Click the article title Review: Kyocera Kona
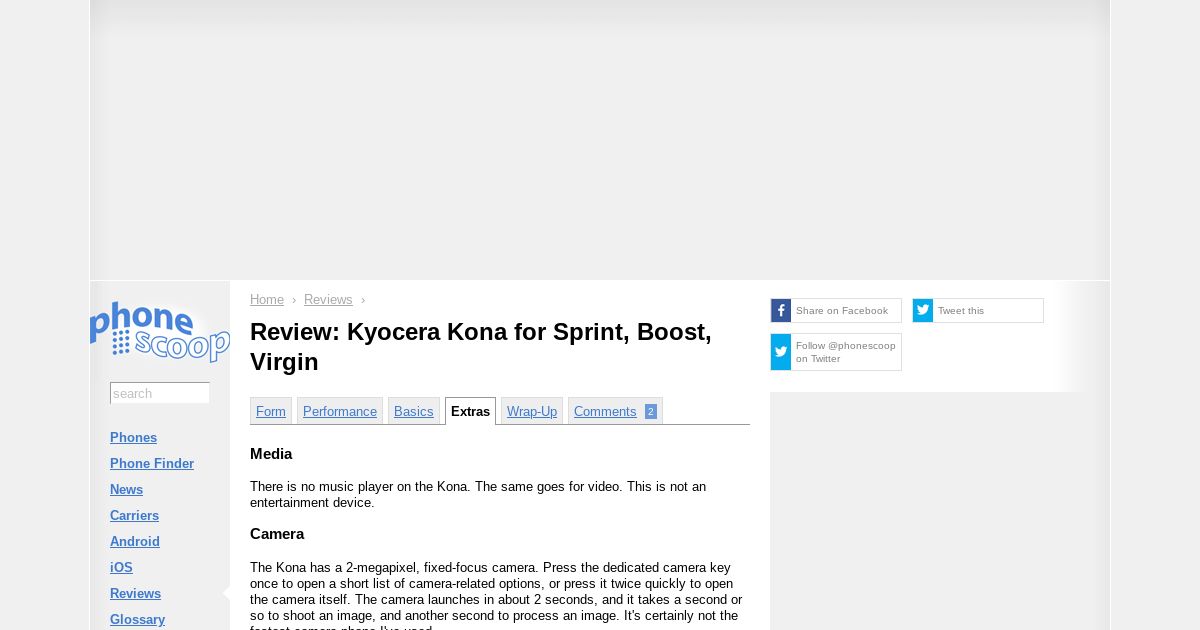 (x=481, y=347)
